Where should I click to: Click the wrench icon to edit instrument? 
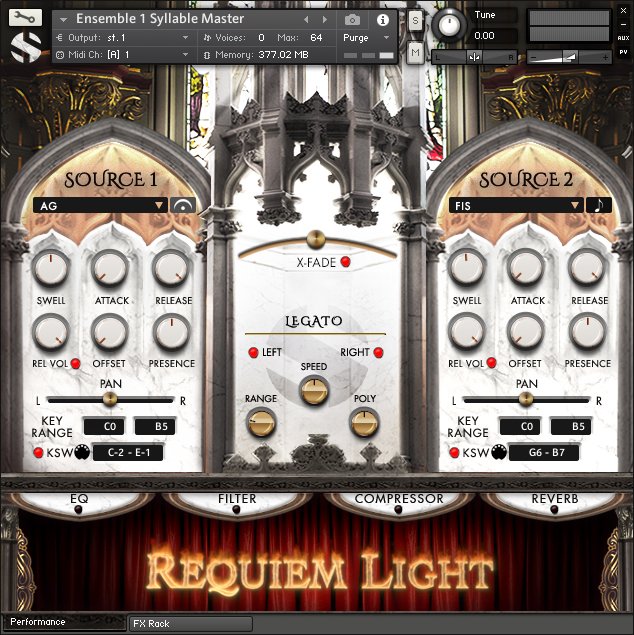pyautogui.click(x=27, y=17)
